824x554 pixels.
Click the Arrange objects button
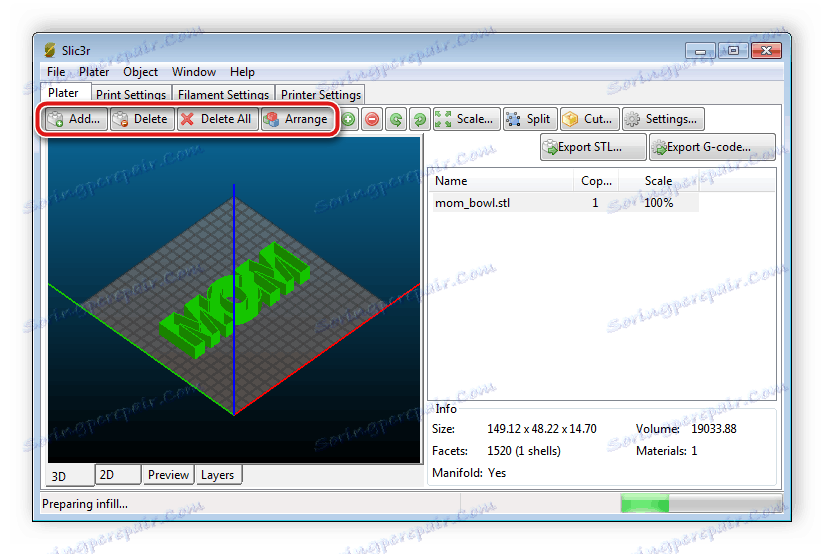click(296, 119)
